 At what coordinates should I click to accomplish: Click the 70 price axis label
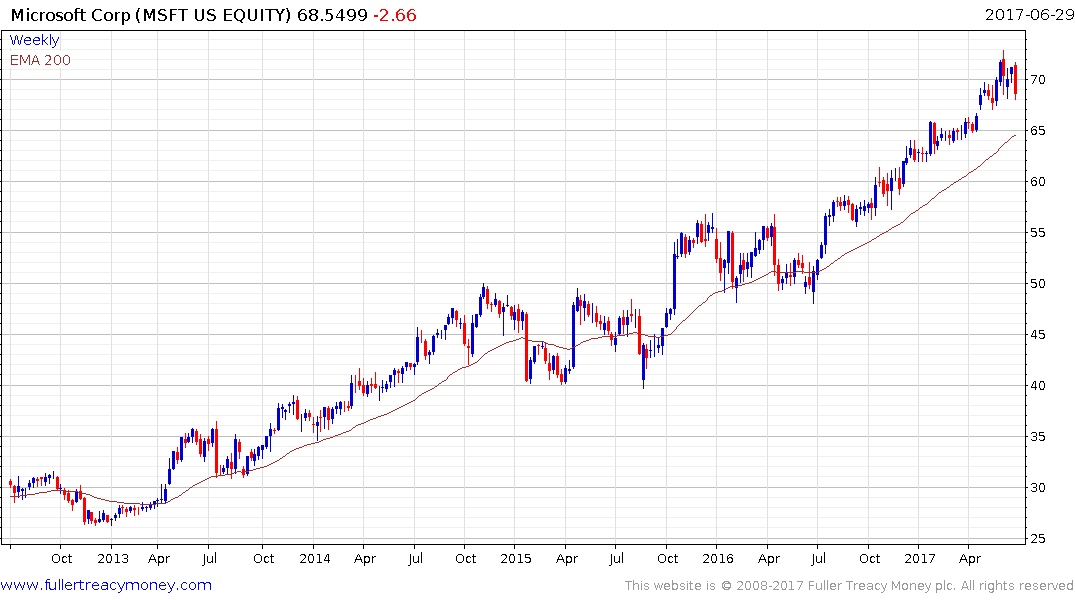click(1038, 80)
